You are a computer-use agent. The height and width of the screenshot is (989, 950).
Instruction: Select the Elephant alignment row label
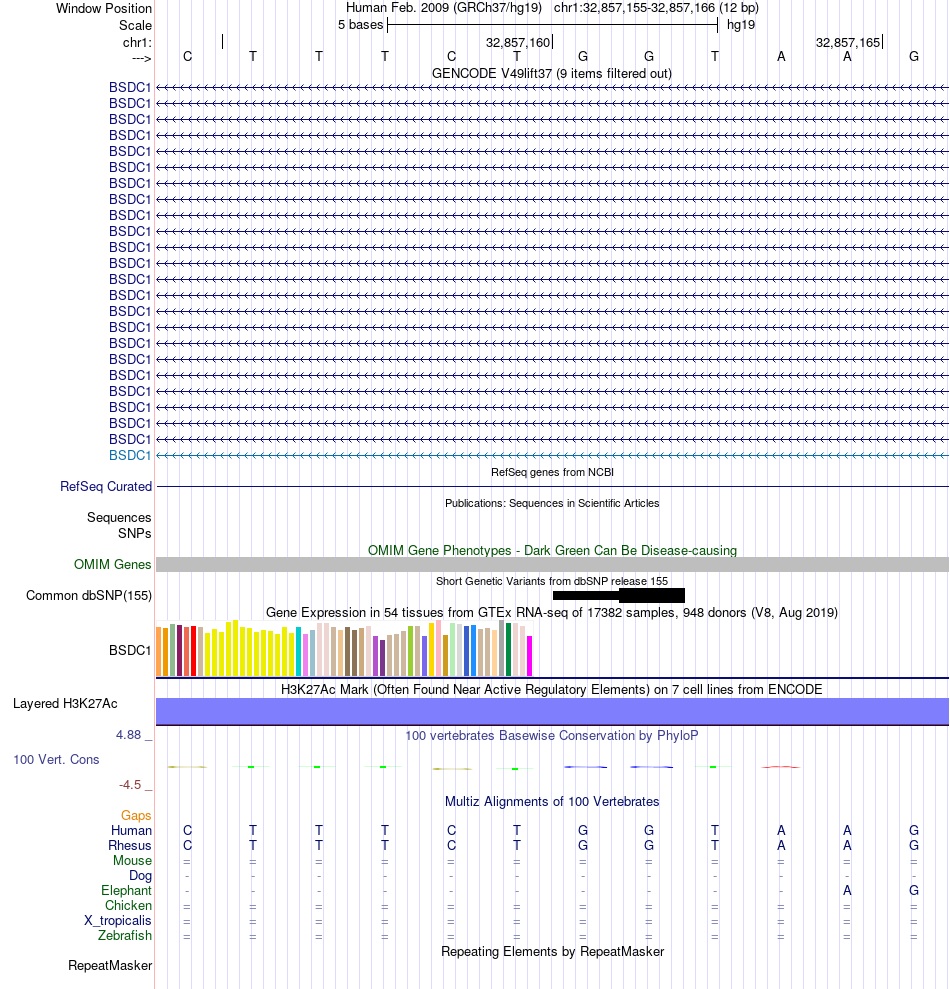tap(126, 891)
